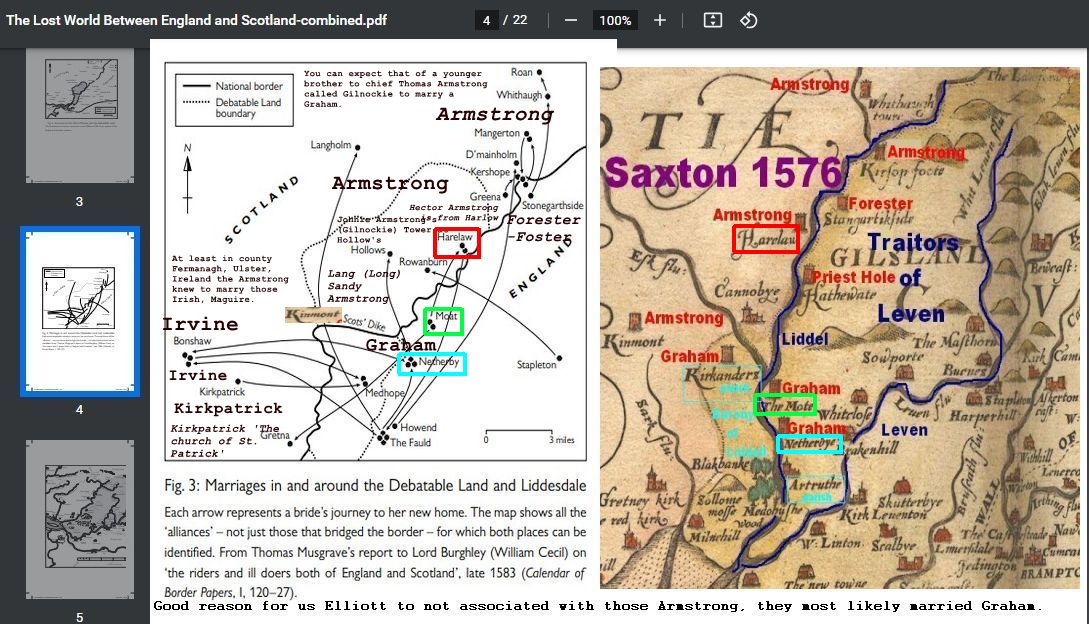Click 'Harelaw' on the black-and-white map
This screenshot has width=1089, height=624.
(x=455, y=237)
